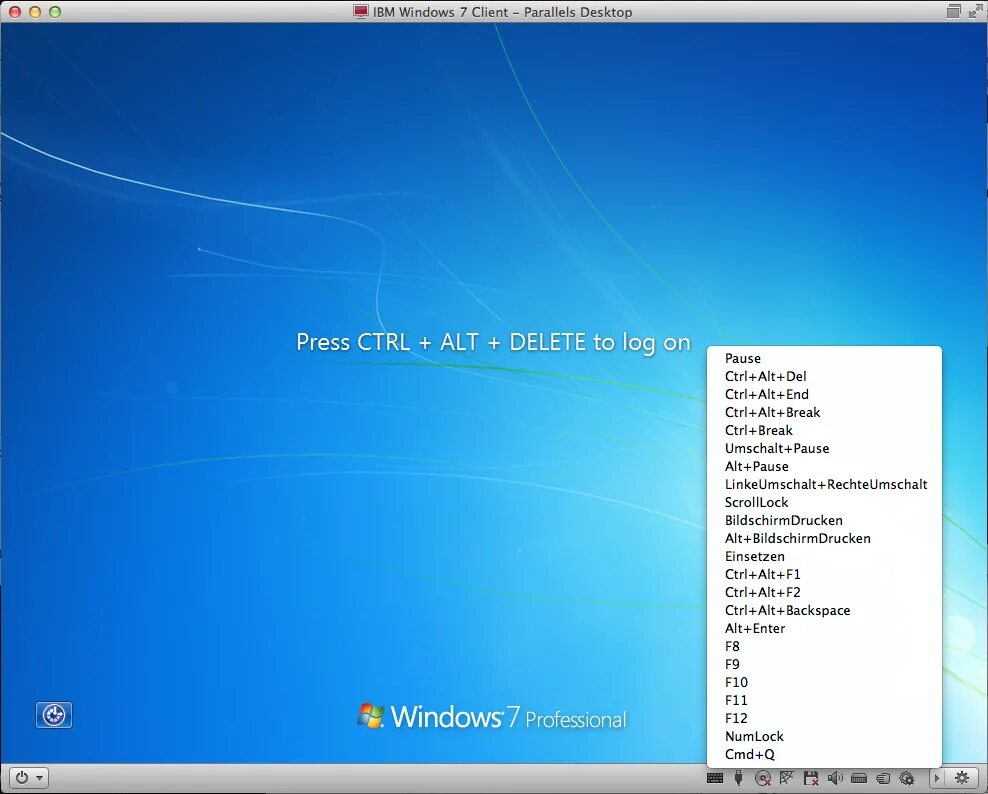Choose Ctrl+Alt+Backspace entry
Screen dimensions: 988x794
tap(824, 610)
